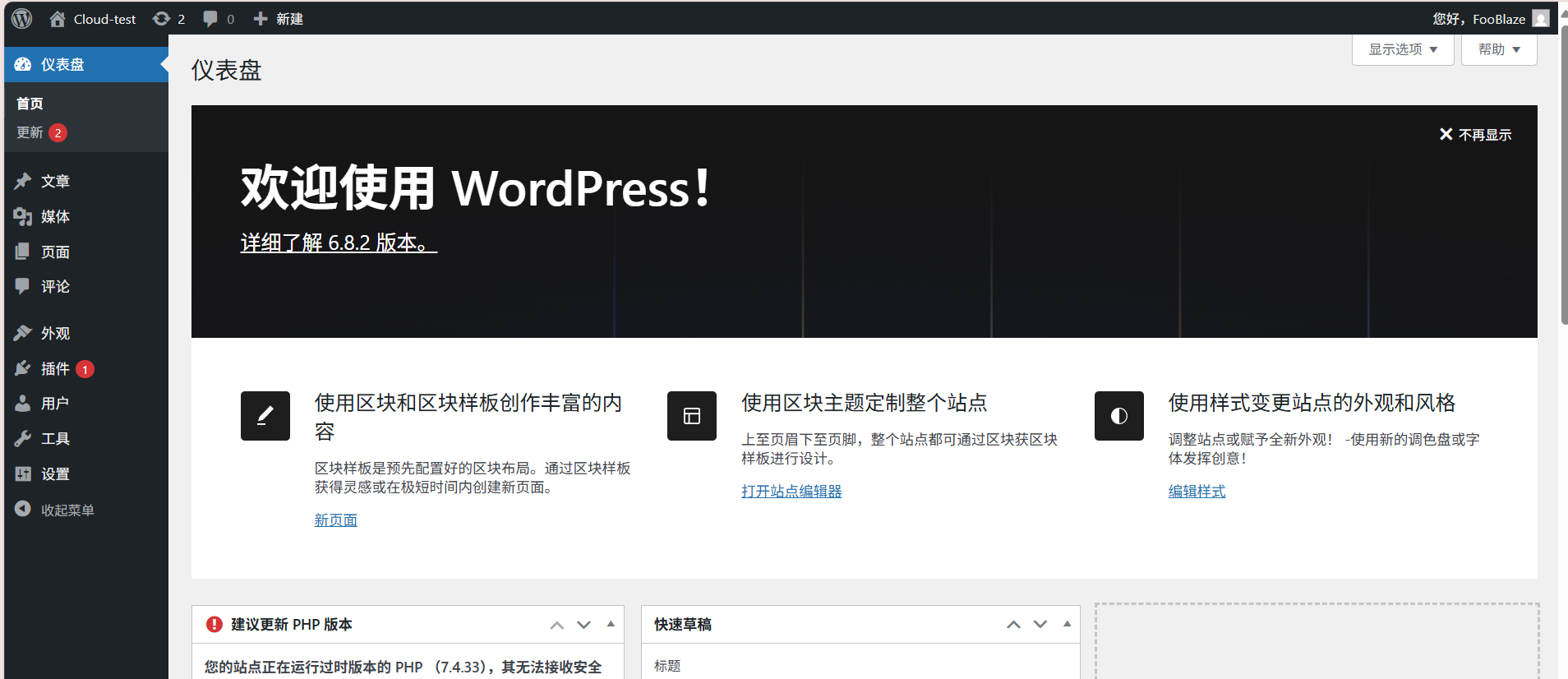The height and width of the screenshot is (679, 1568).
Task: Move 建议更新 PHP 版本 panel up
Action: [557, 625]
